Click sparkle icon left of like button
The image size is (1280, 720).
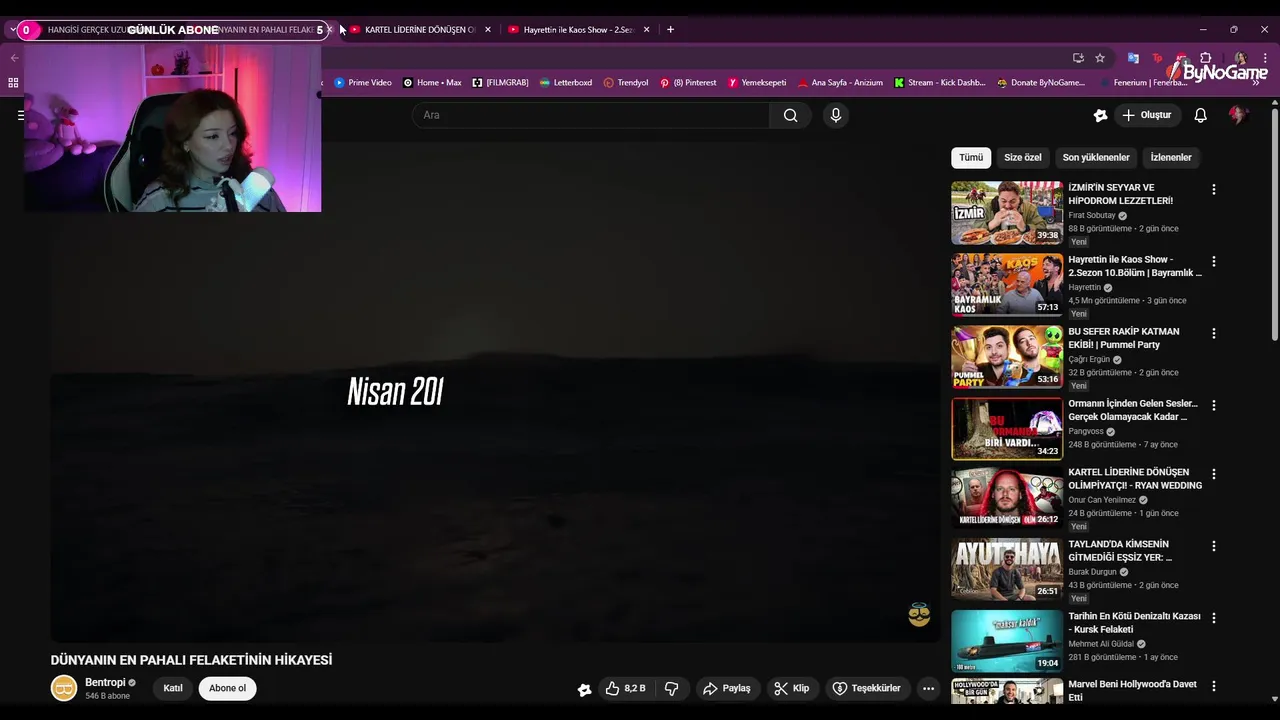click(x=585, y=689)
